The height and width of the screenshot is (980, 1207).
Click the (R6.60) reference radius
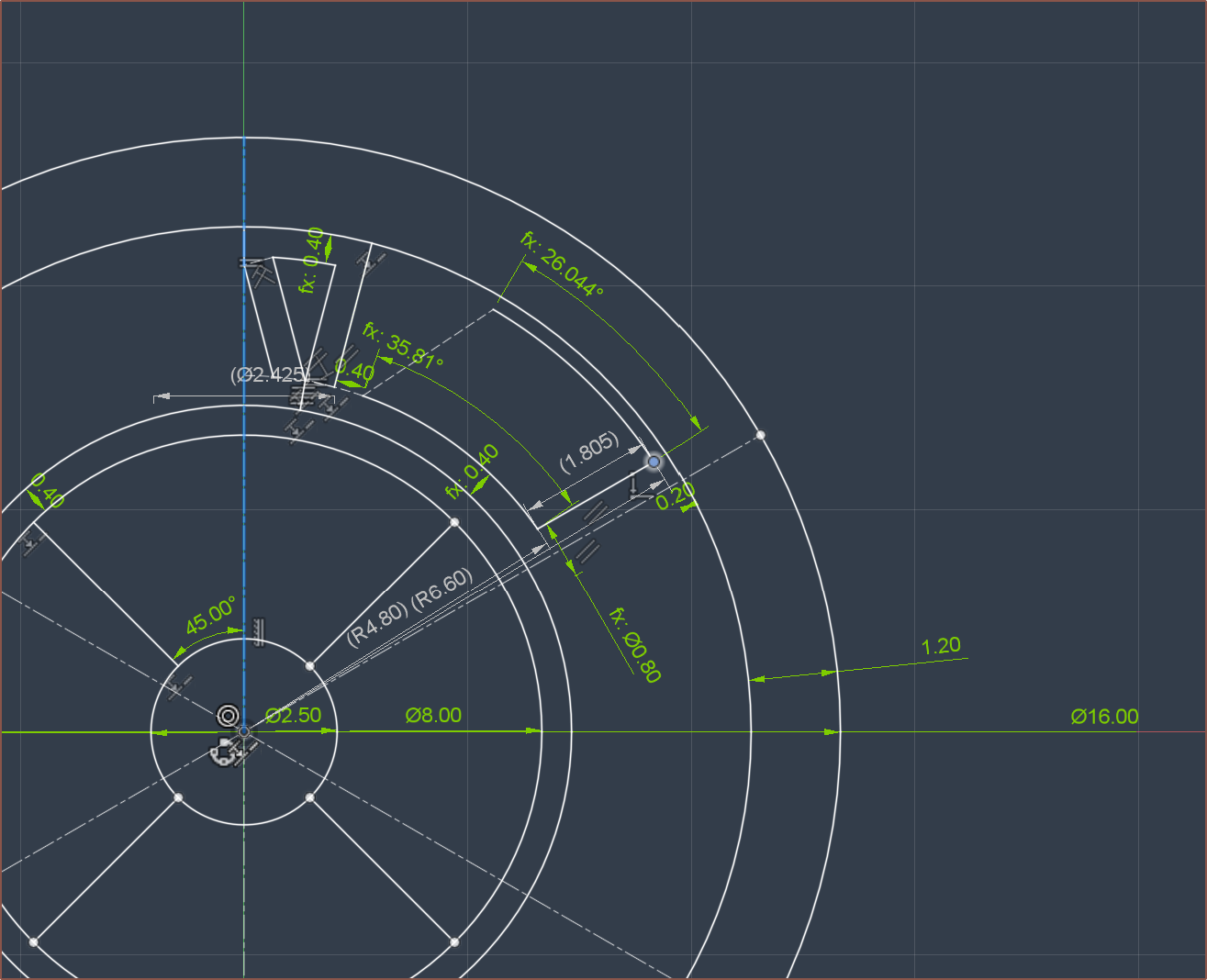coord(442,589)
